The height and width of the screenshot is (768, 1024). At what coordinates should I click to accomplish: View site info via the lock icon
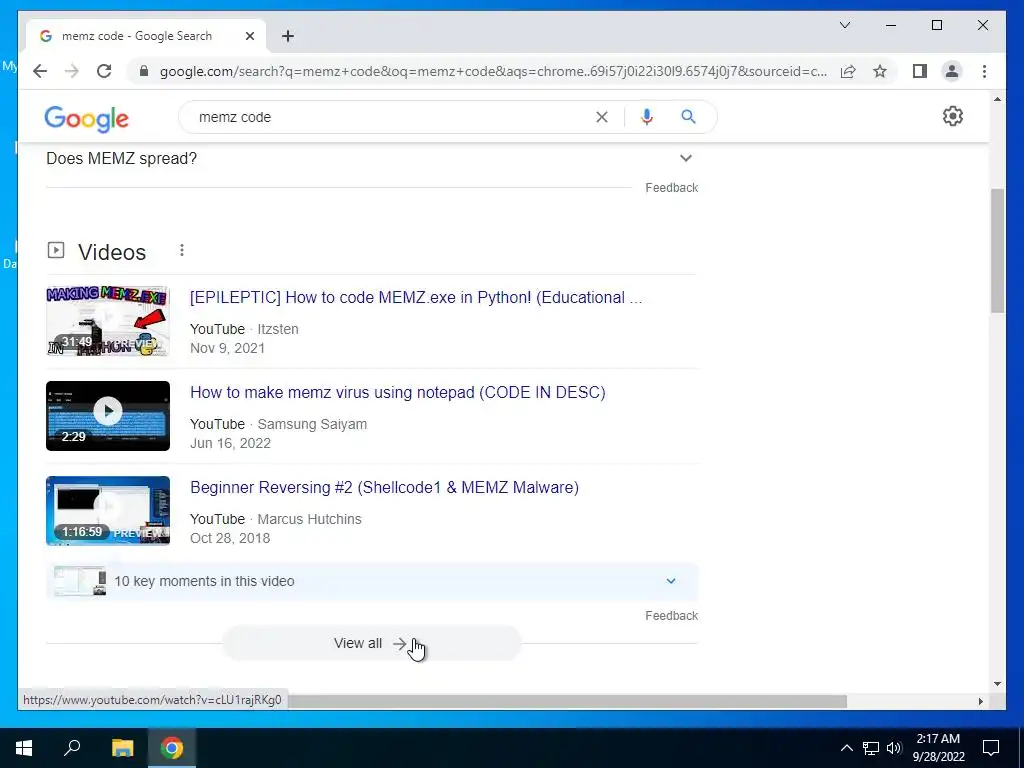pos(144,71)
